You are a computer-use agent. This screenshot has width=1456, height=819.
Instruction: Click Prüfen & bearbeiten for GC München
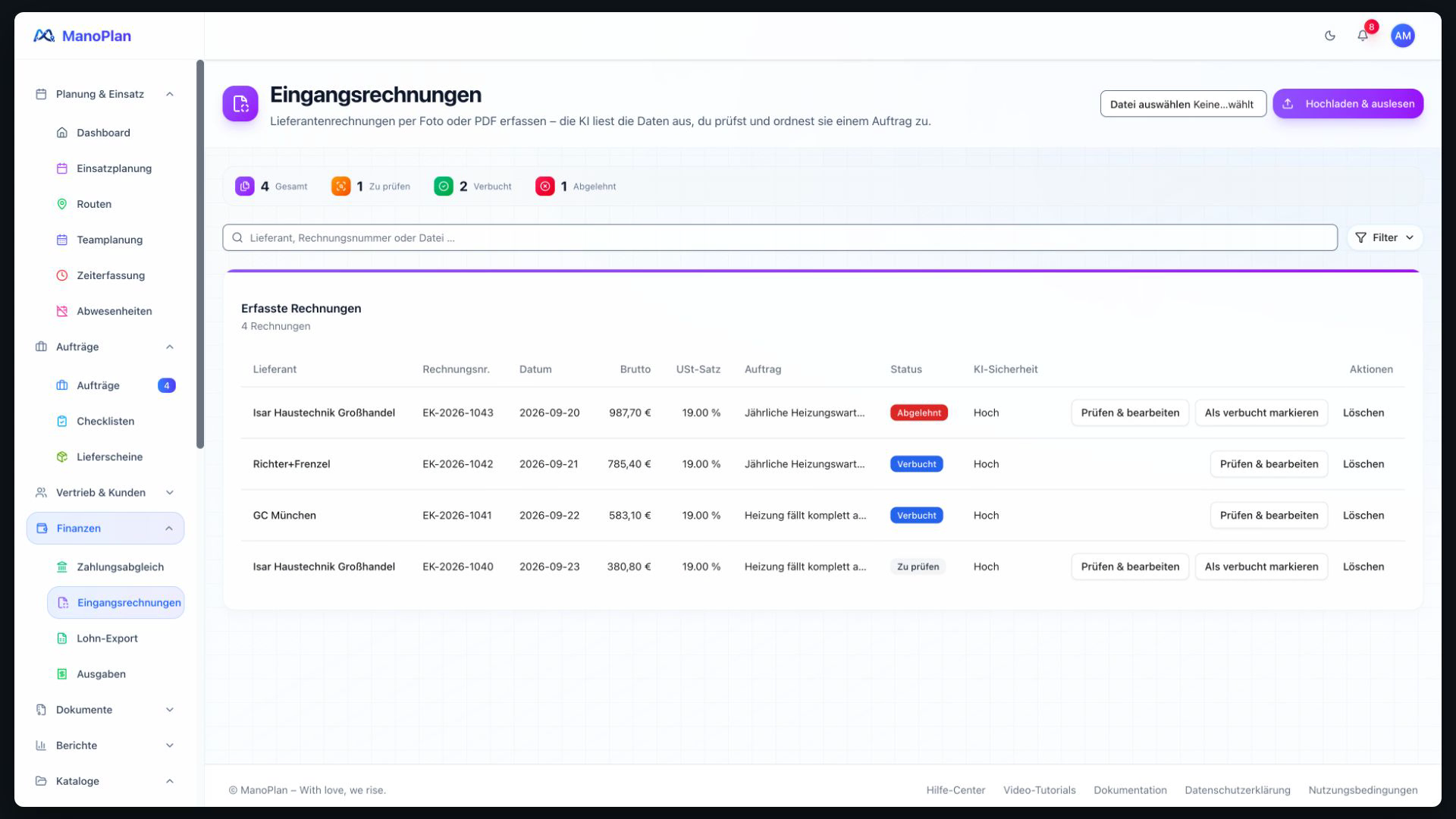[1269, 515]
